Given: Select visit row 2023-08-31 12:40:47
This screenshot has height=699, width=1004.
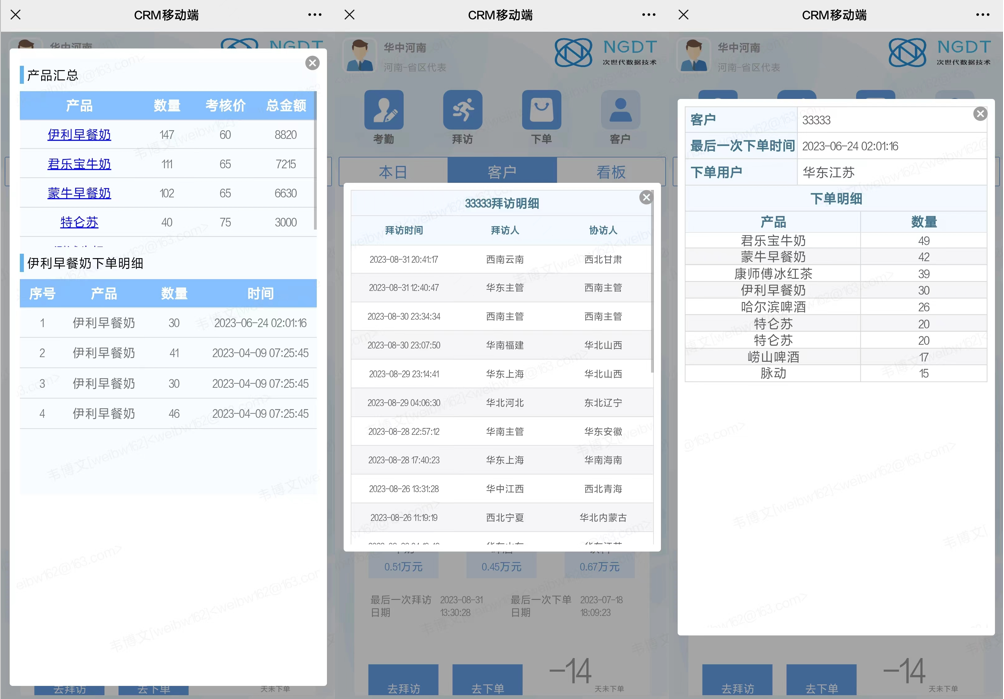Looking at the screenshot, I should pos(502,288).
